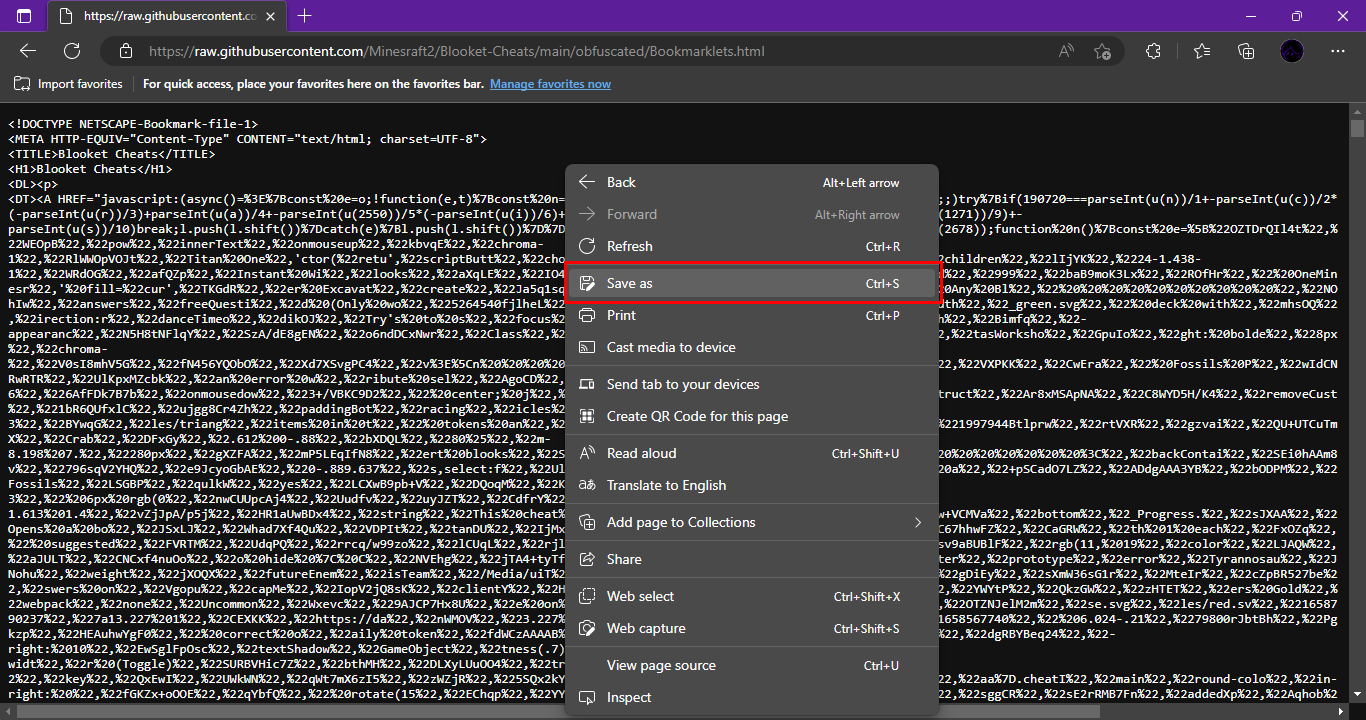Open a new tab with plus button
1366x720 pixels.
305,16
